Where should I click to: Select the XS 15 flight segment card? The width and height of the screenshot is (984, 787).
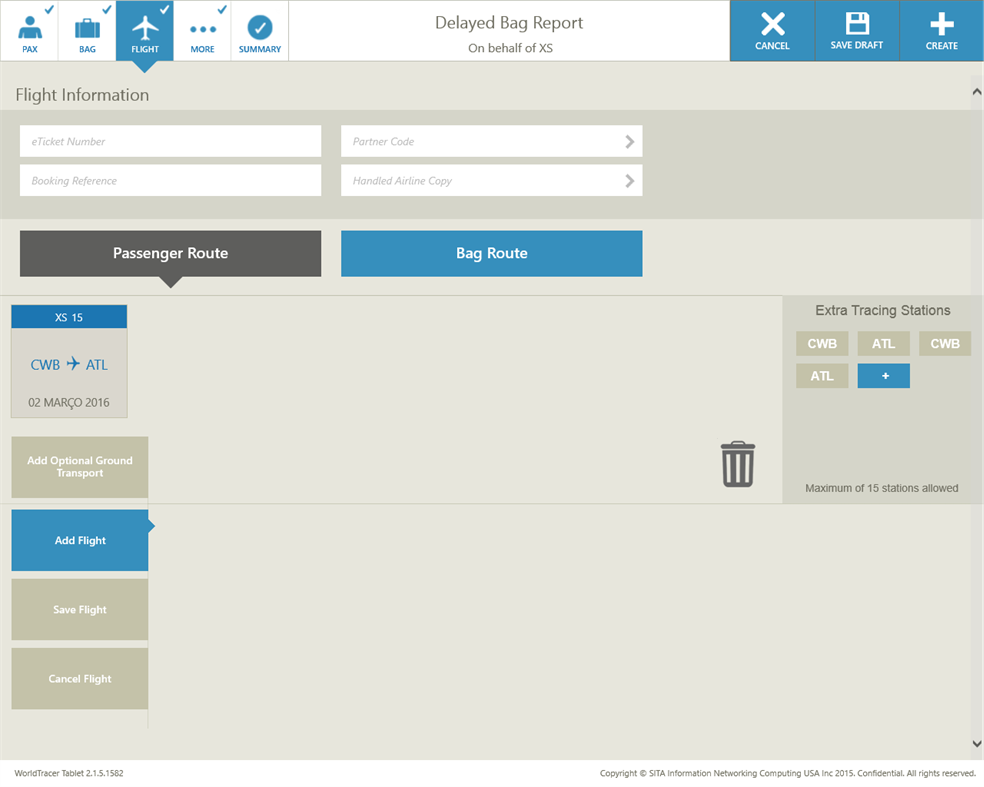(x=68, y=316)
